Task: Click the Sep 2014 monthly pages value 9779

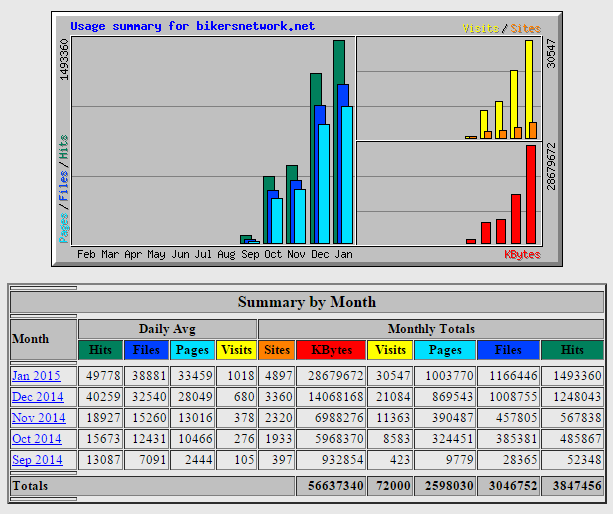Action: (x=460, y=460)
